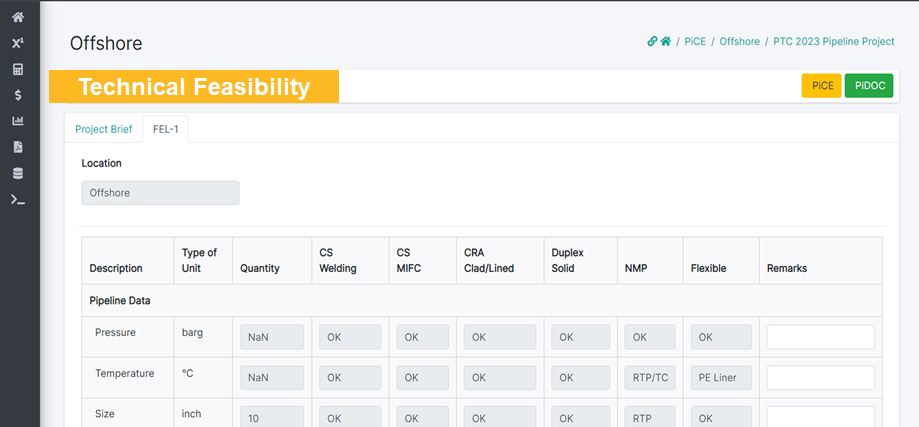Viewport: 919px width, 427px height.
Task: Open the bar chart icon in sidebar
Action: (x=18, y=121)
